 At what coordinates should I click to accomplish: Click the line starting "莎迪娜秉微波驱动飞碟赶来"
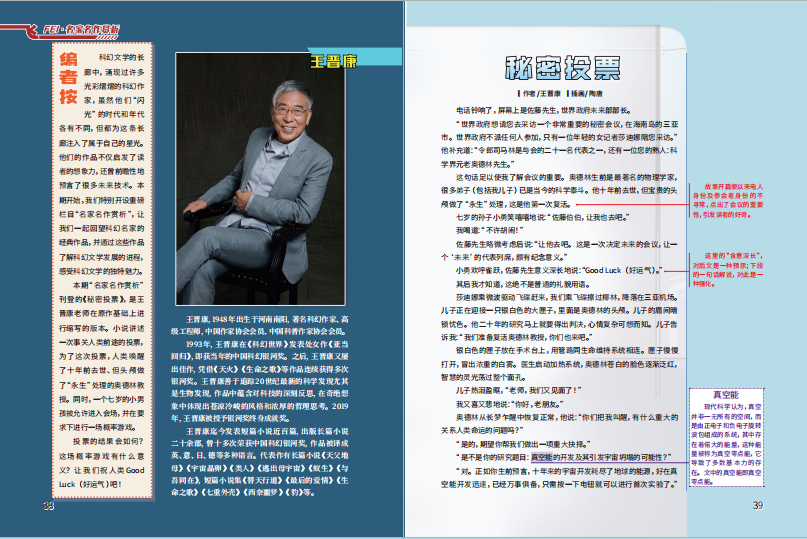pos(567,298)
